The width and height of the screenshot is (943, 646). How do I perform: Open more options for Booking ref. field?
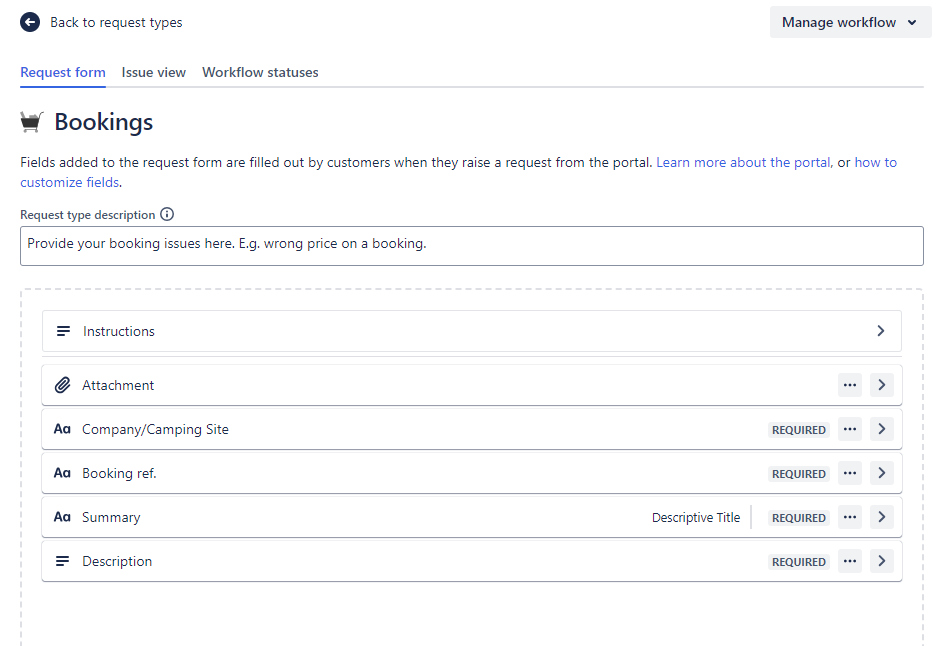pyautogui.click(x=850, y=473)
